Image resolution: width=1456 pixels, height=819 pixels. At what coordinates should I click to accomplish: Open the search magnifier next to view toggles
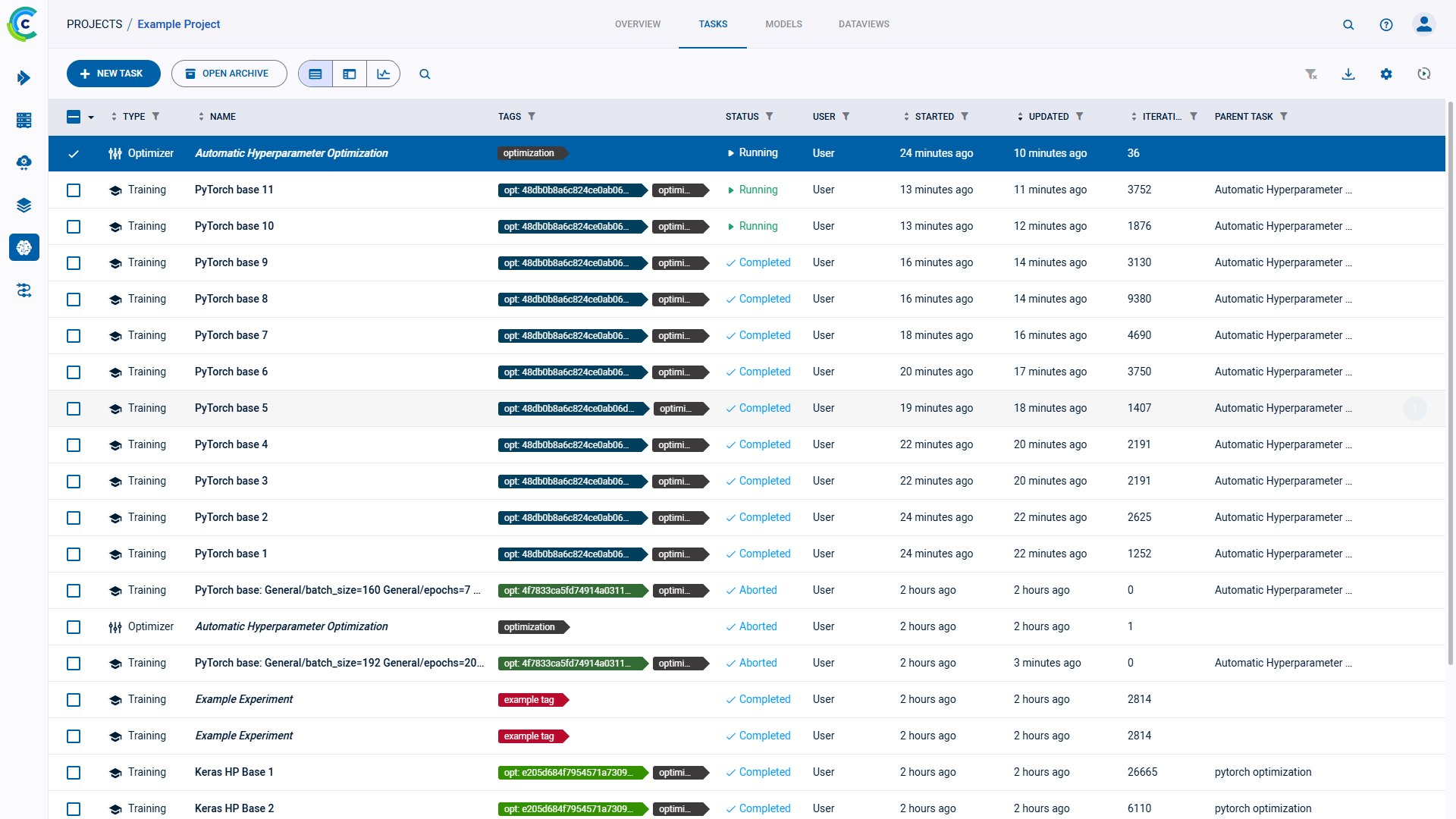tap(425, 74)
